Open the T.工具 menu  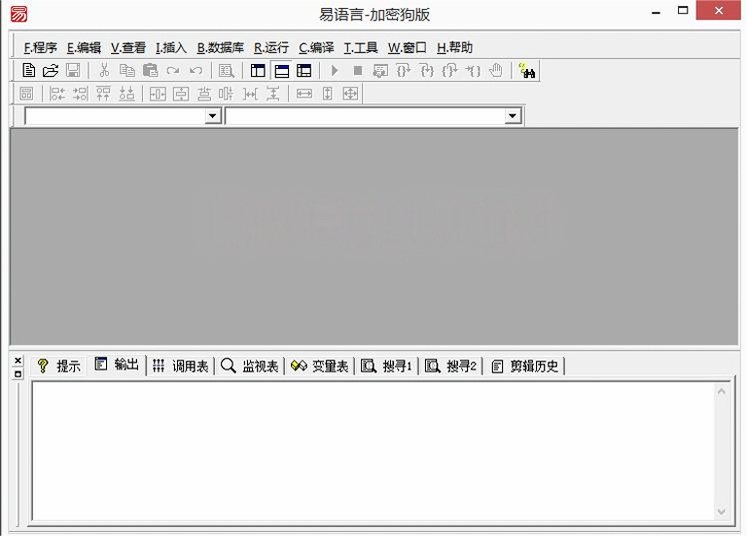point(361,48)
